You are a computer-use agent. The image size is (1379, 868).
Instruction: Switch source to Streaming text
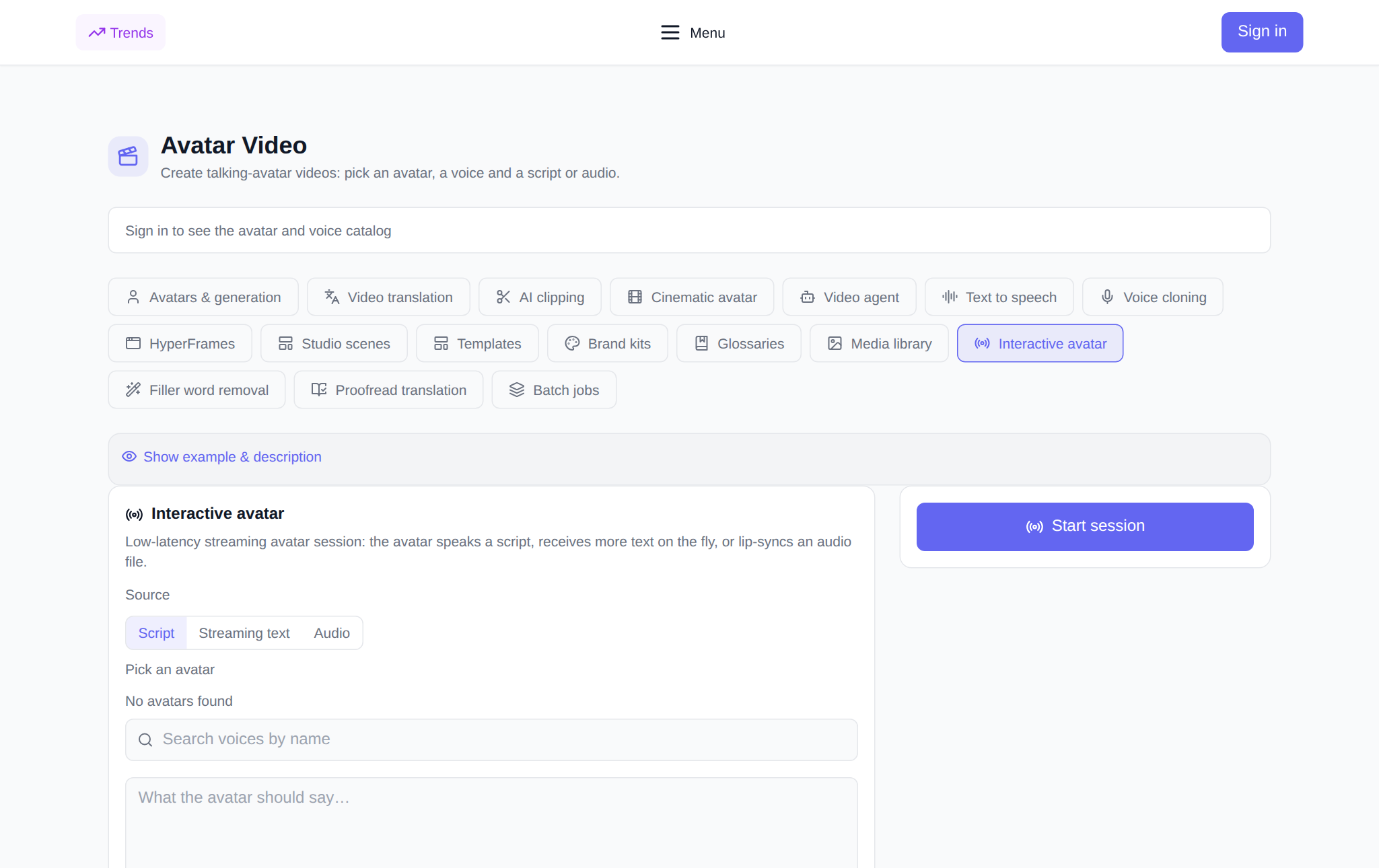pyautogui.click(x=244, y=633)
